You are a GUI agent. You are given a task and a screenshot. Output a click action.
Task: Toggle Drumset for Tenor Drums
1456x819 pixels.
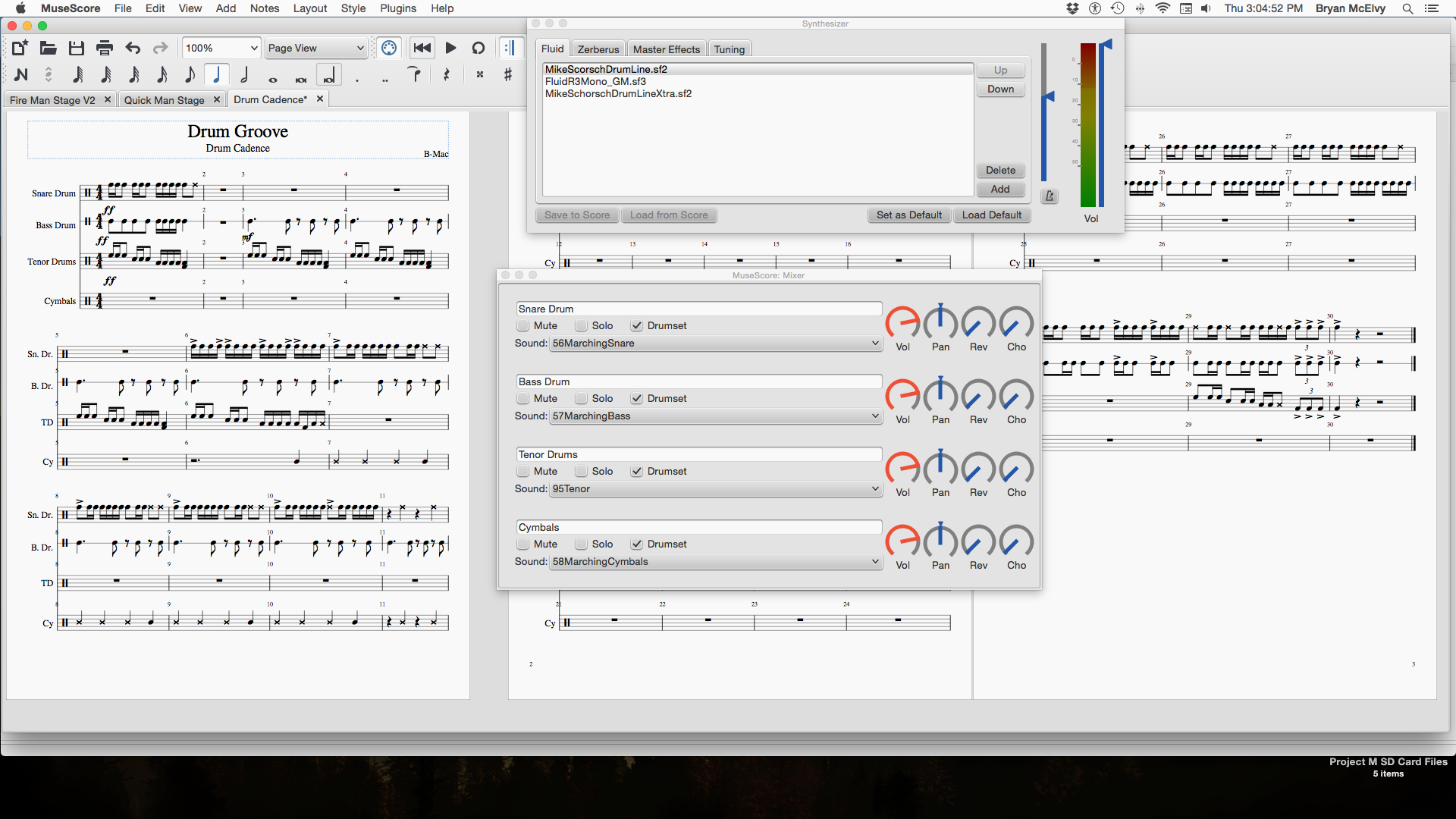click(637, 472)
